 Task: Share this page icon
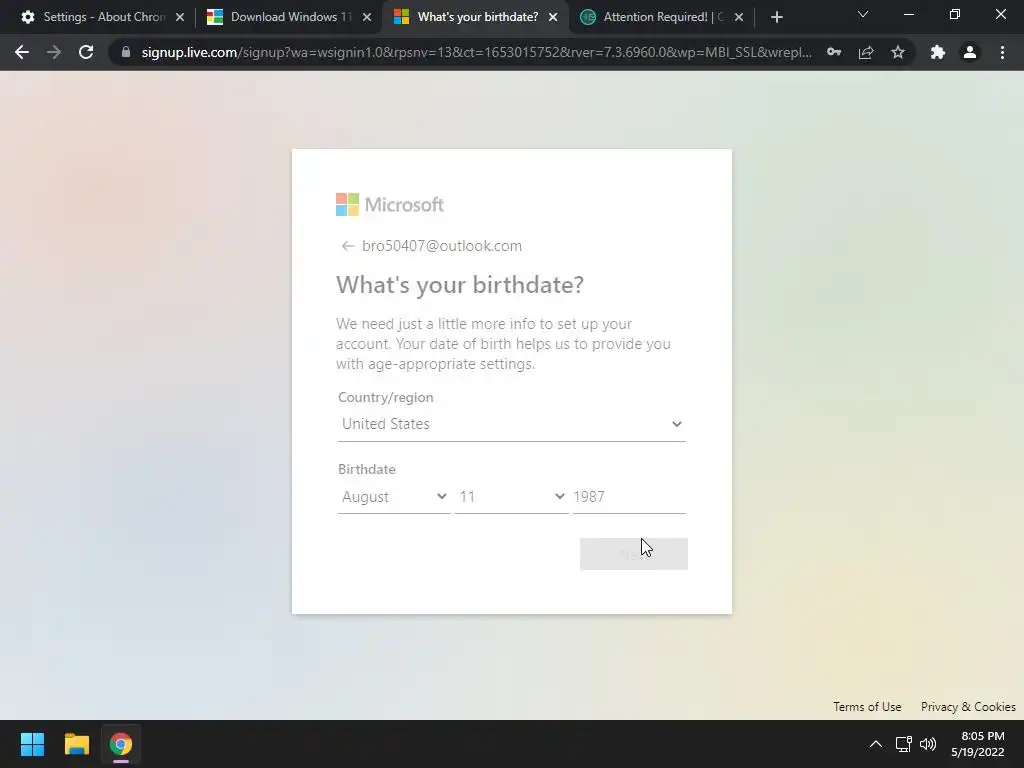tap(866, 52)
